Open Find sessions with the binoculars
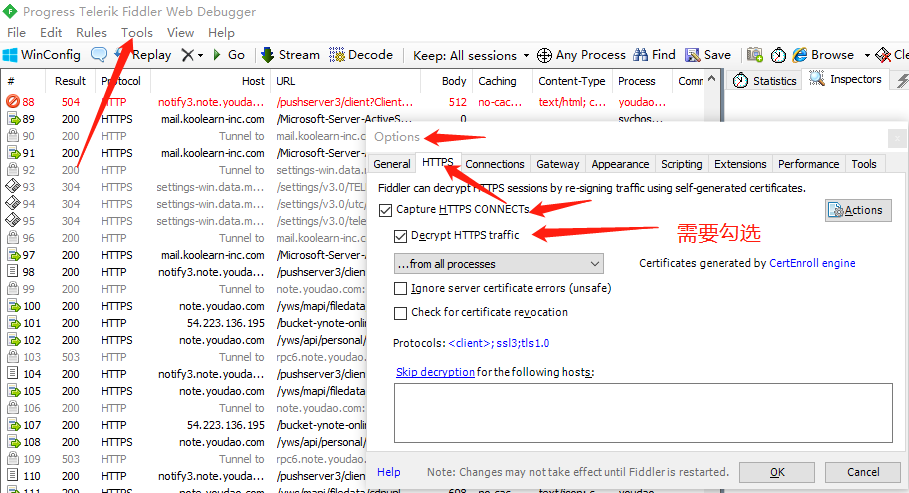Image resolution: width=909 pixels, height=493 pixels. 655,55
